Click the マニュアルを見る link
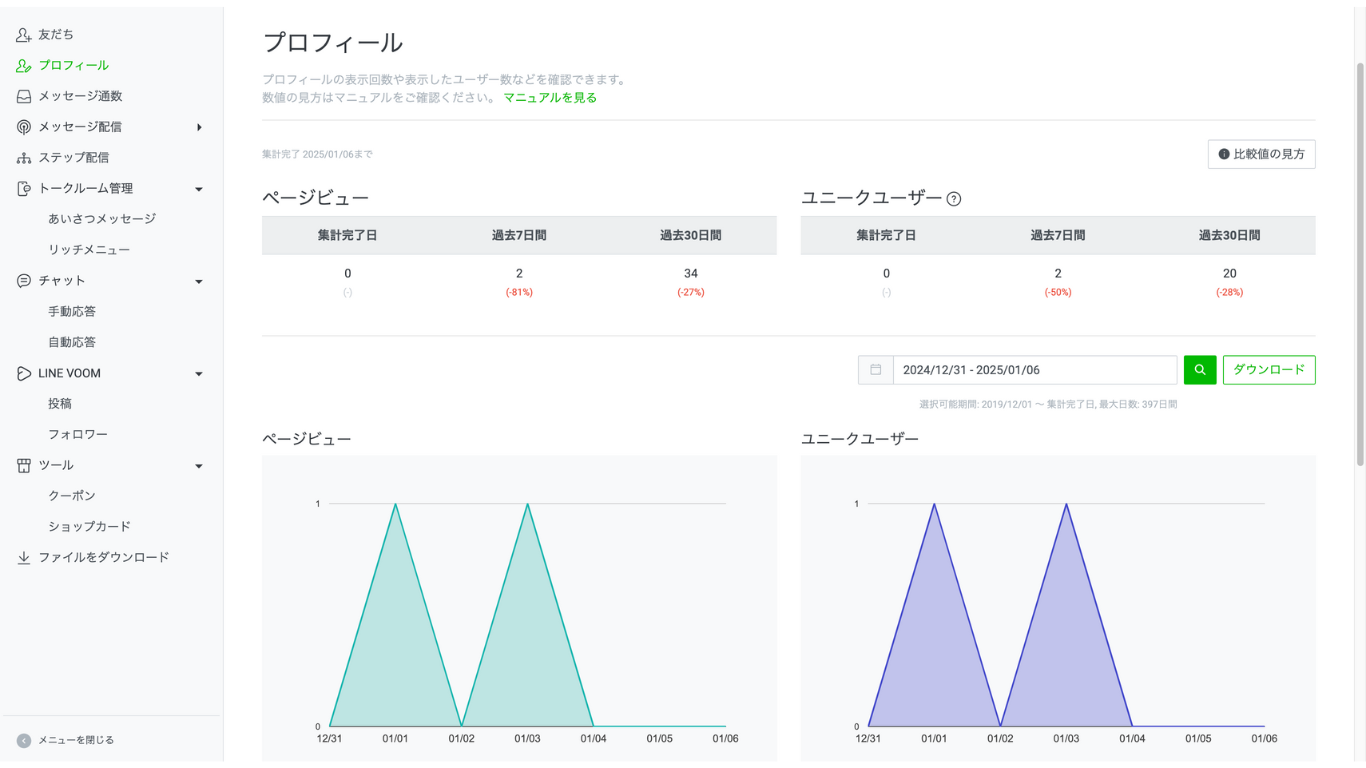 [x=550, y=98]
